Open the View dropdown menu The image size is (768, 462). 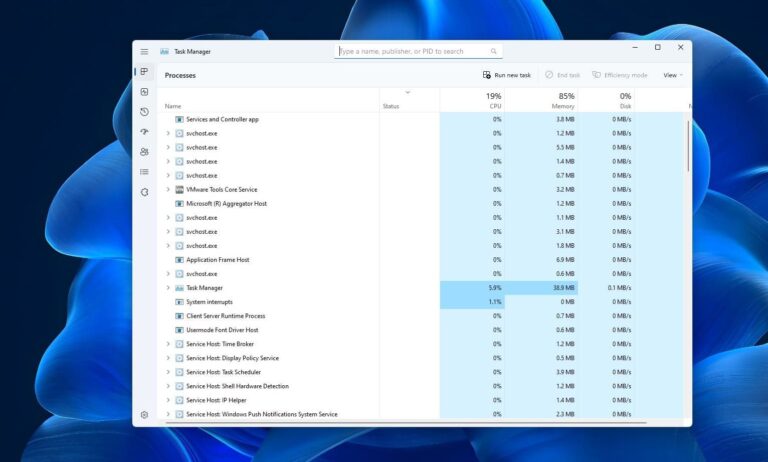[673, 75]
